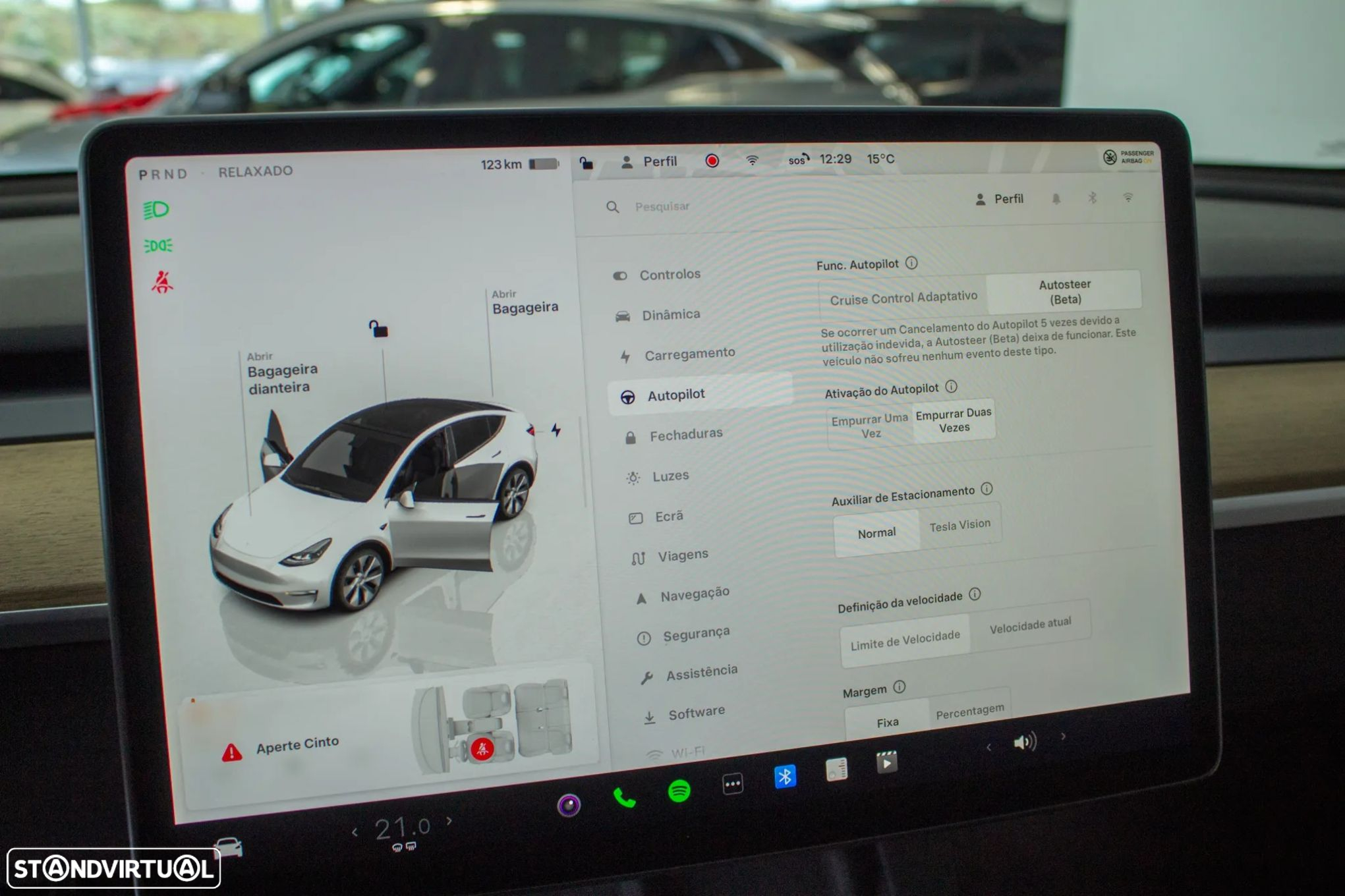Tap Abrir Bagageira dianteira to open frunk
The image size is (1345, 896).
(281, 373)
